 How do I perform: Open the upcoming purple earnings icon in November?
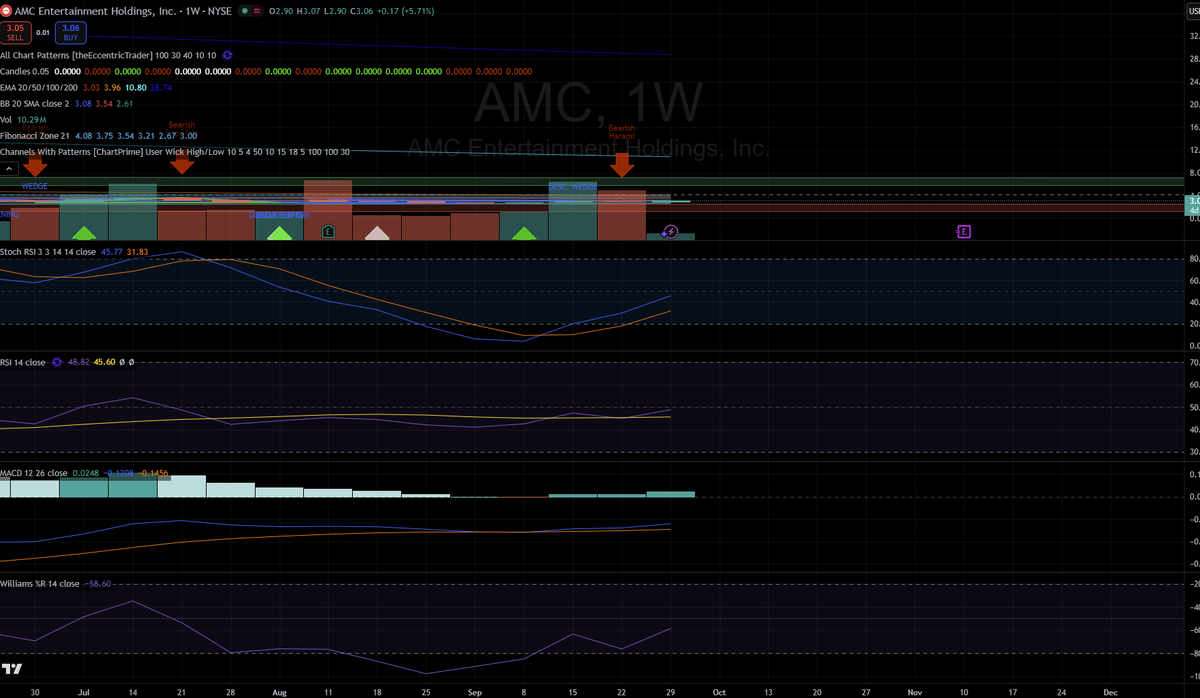tap(964, 232)
